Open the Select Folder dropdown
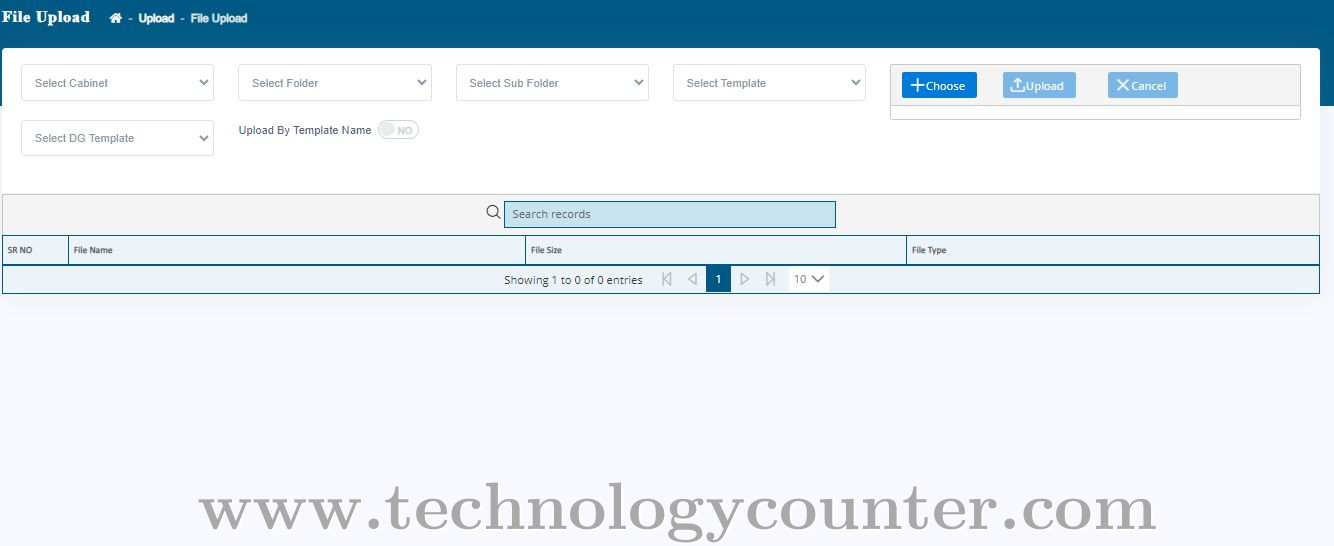This screenshot has width=1334, height=546. (x=335, y=83)
